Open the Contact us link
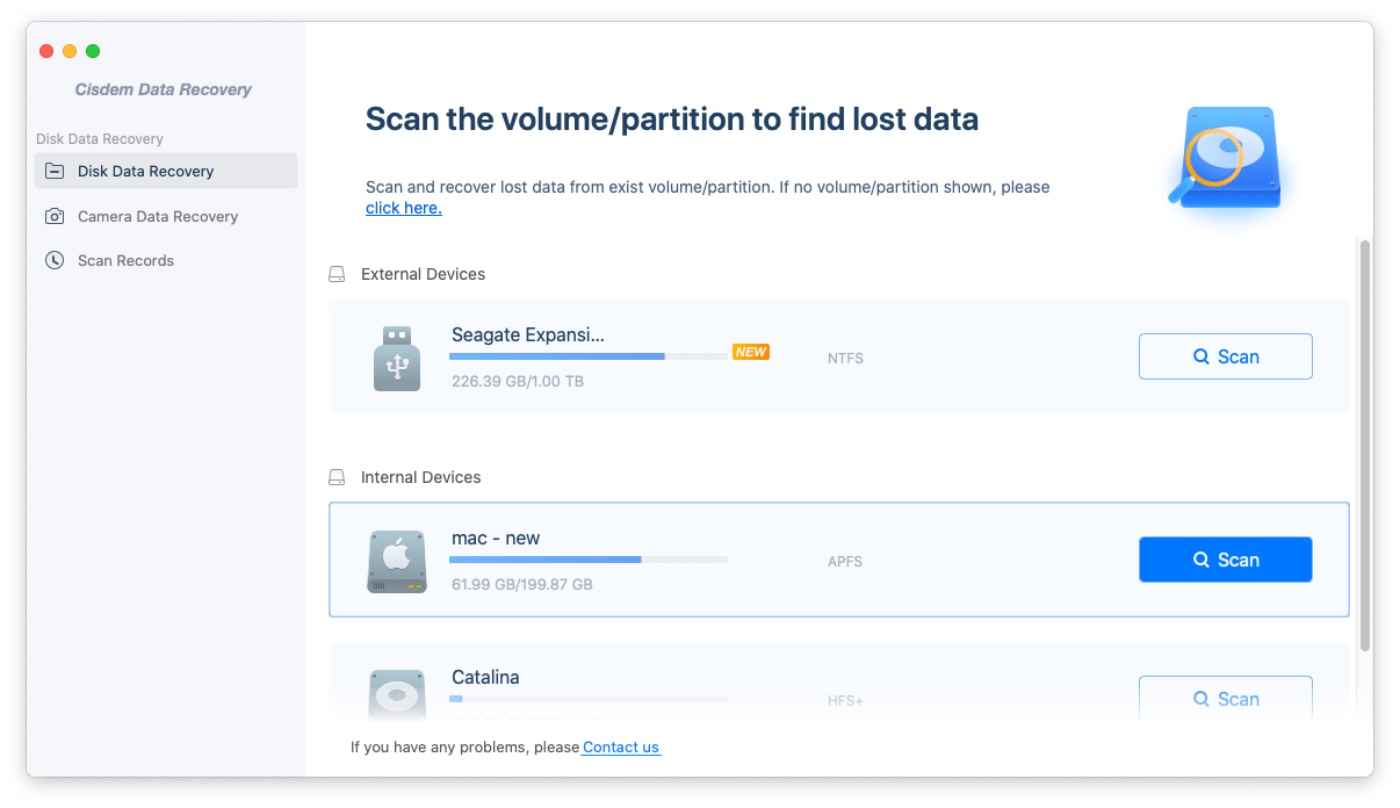 620,747
